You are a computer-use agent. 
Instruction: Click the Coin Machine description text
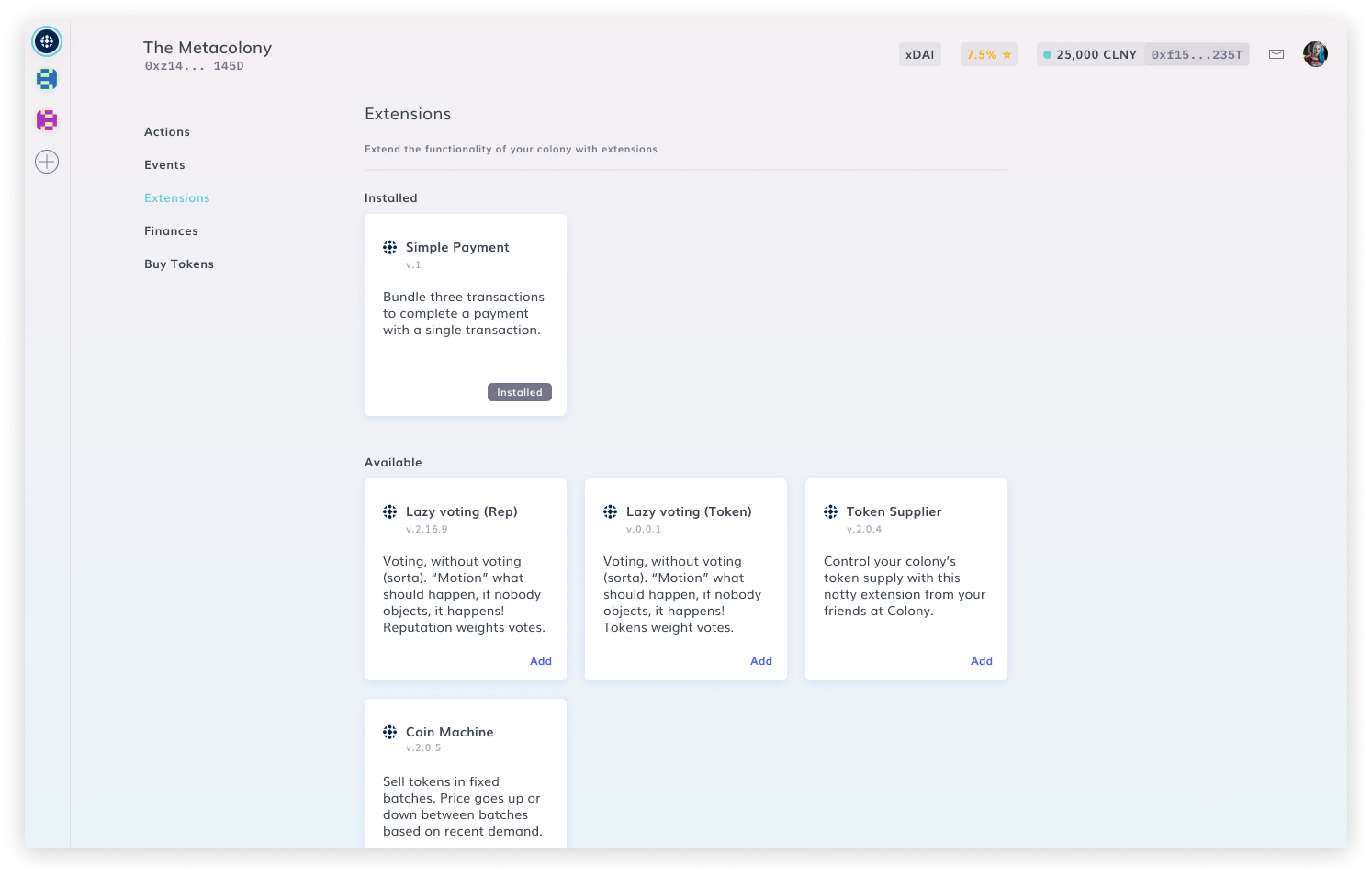463,806
